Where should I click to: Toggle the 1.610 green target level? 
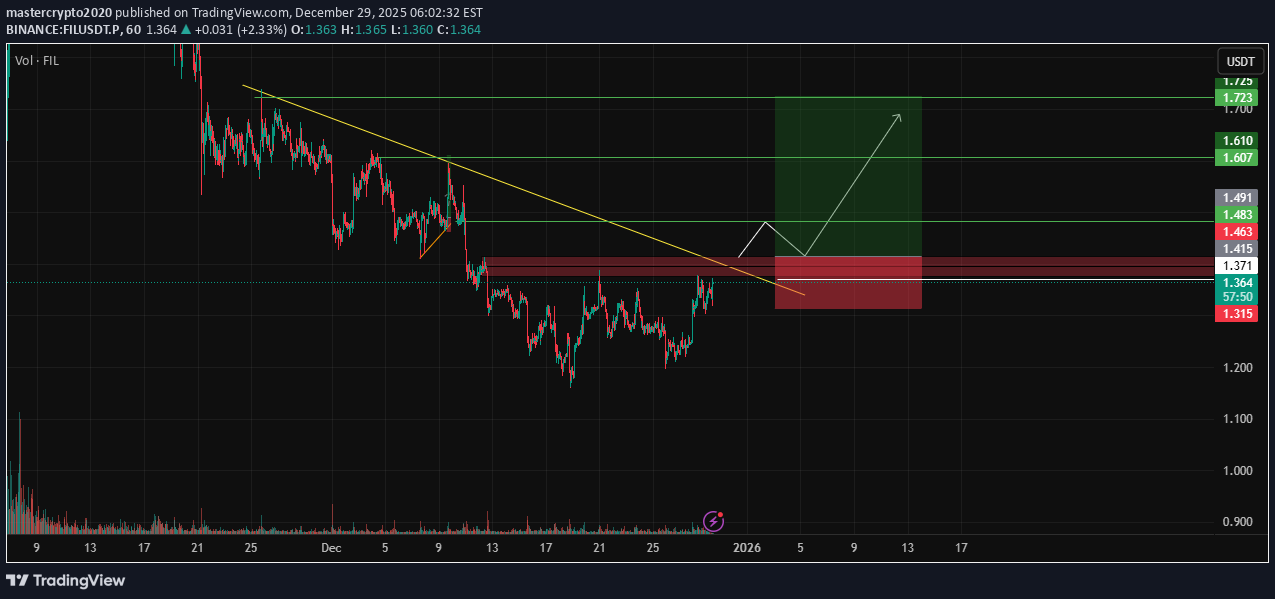[1236, 141]
